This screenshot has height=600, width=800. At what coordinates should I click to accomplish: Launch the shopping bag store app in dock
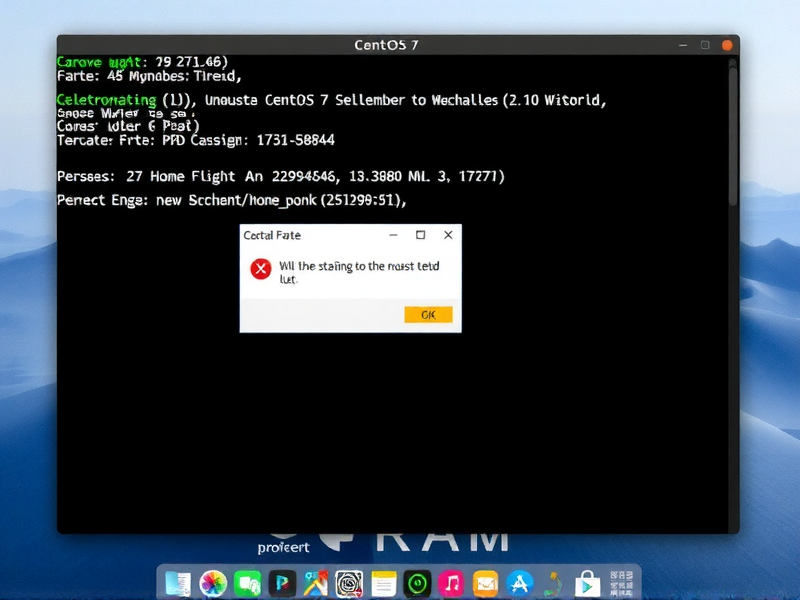pos(586,583)
